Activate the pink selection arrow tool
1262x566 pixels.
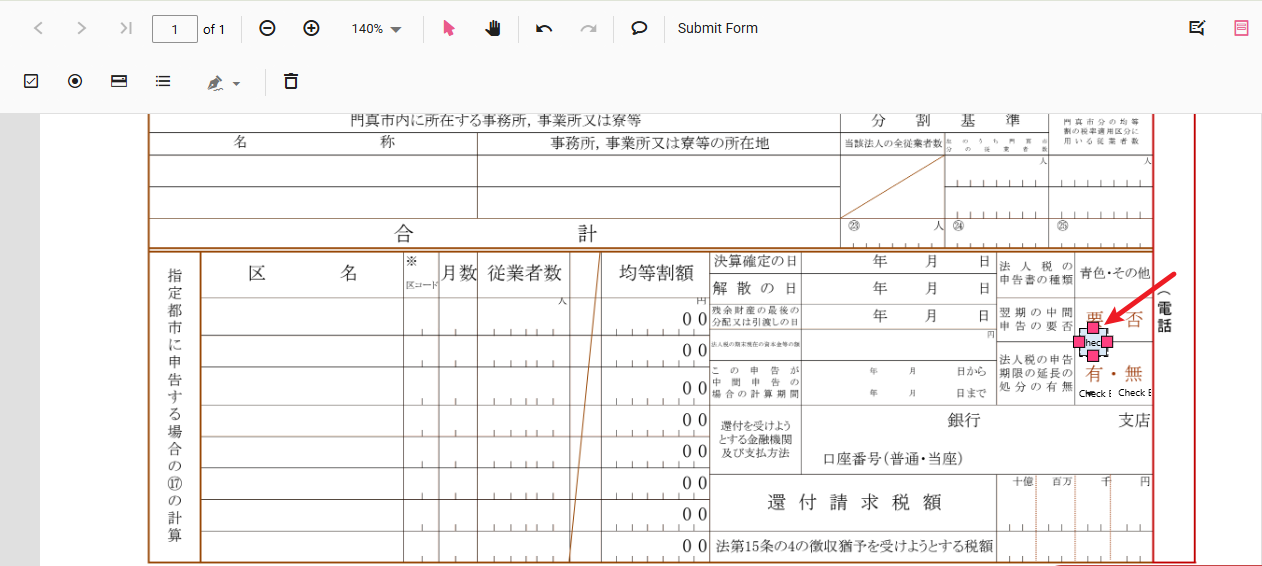point(448,29)
